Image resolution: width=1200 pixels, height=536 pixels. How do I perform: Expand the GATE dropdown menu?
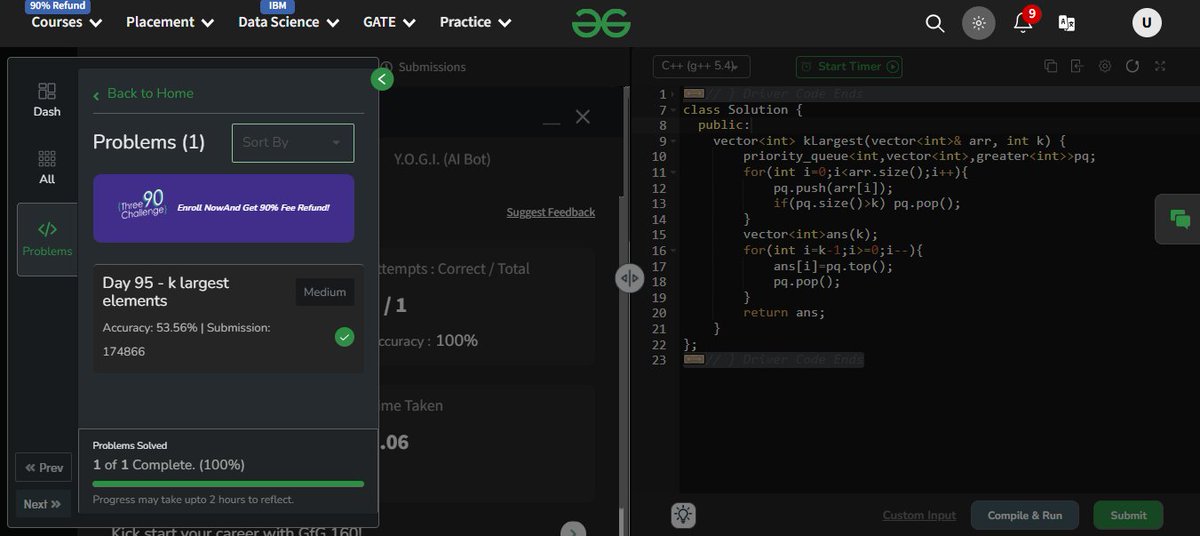point(389,22)
